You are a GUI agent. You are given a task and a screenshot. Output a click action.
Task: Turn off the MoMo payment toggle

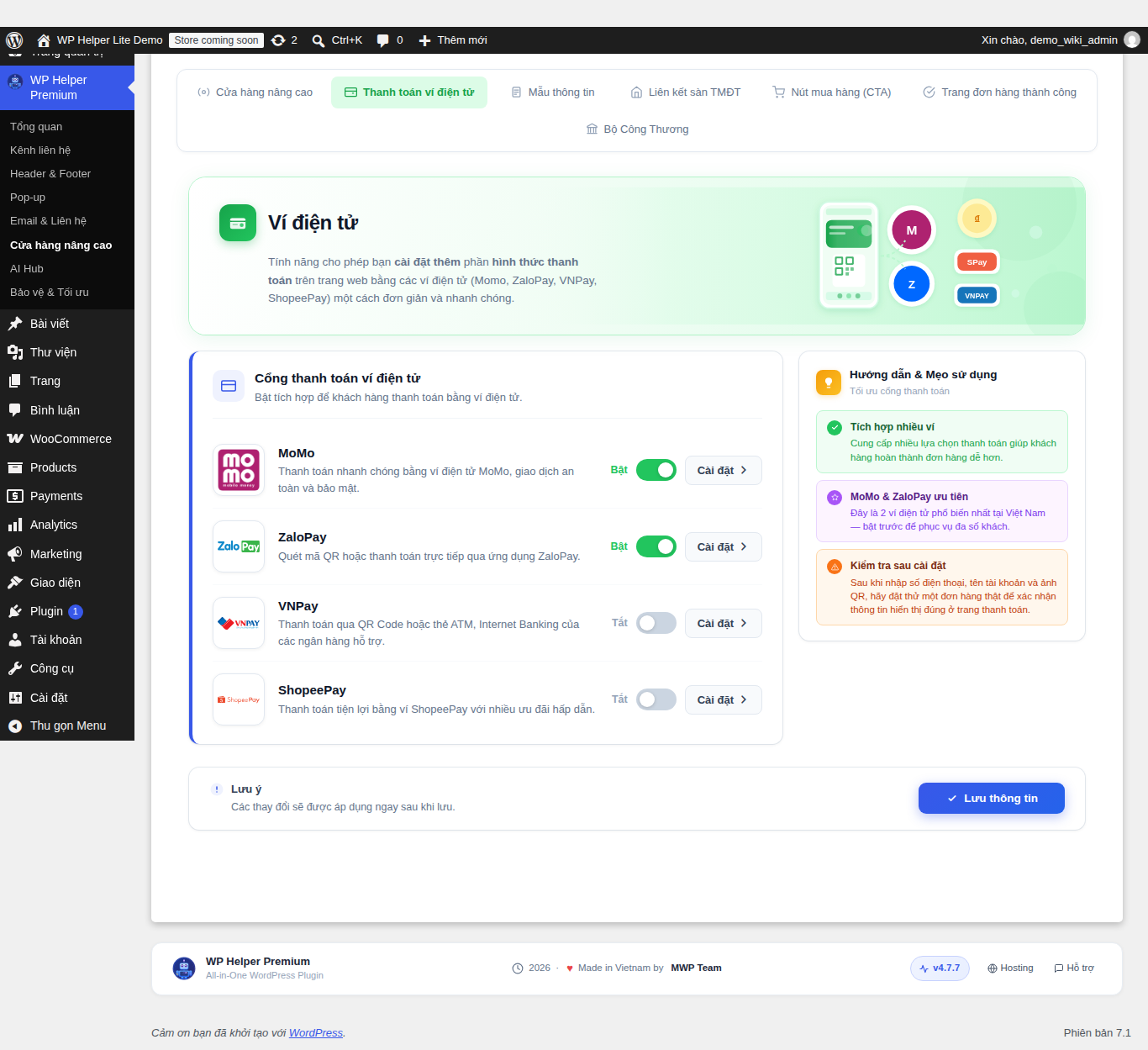point(656,470)
